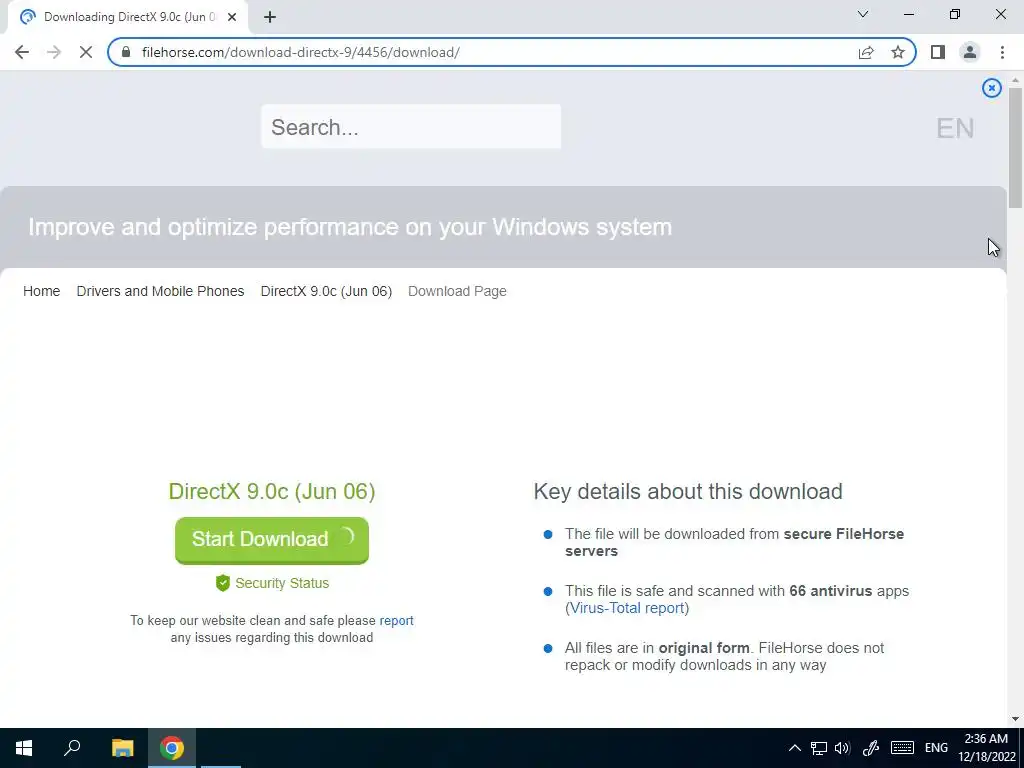Click the 'original form' text

coord(704,648)
